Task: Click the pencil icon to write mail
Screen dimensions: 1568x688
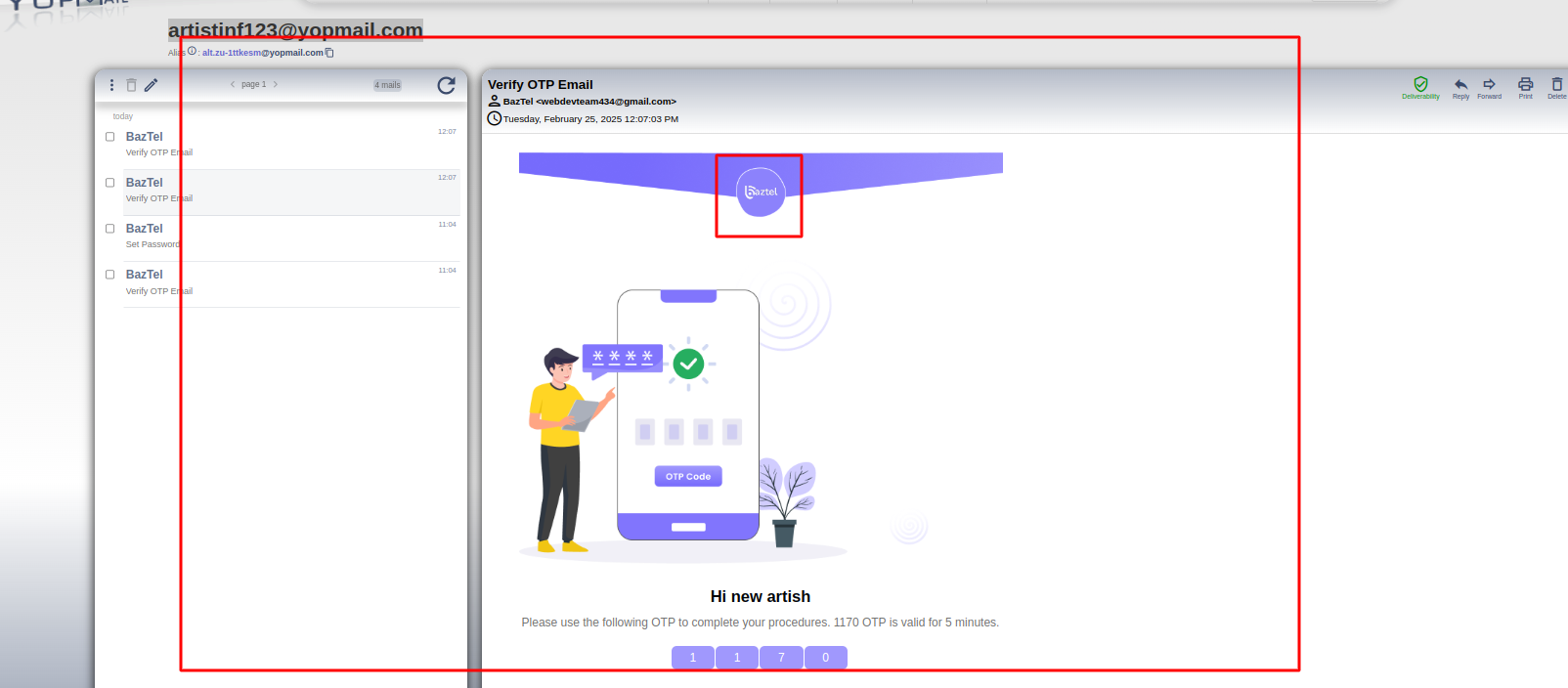Action: tap(151, 85)
